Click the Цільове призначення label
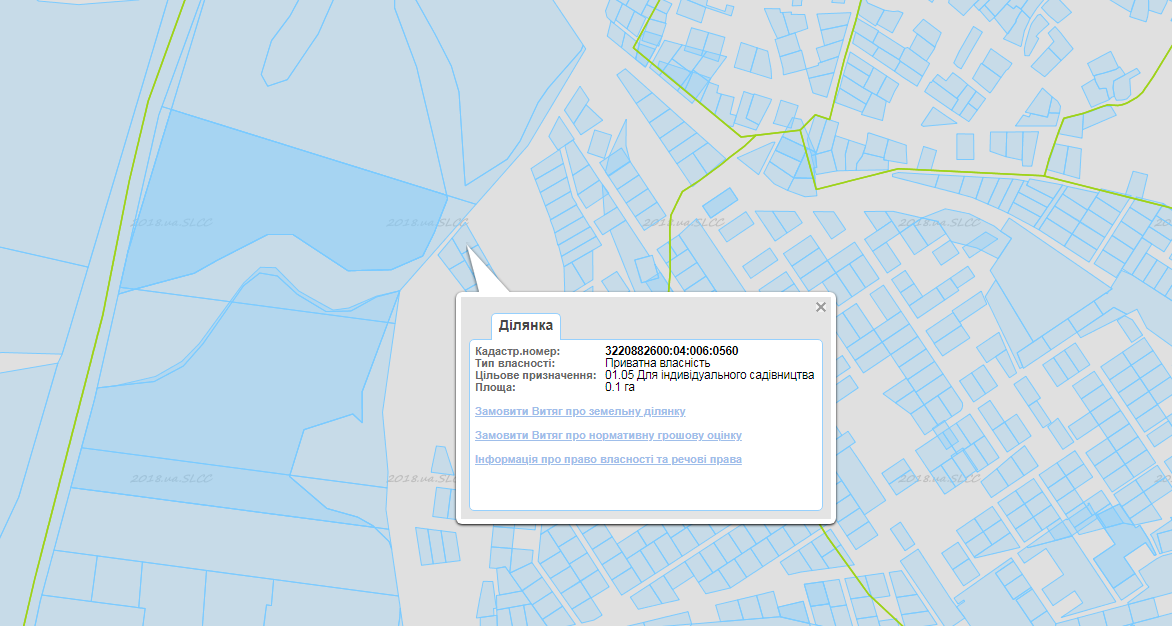 click(536, 375)
